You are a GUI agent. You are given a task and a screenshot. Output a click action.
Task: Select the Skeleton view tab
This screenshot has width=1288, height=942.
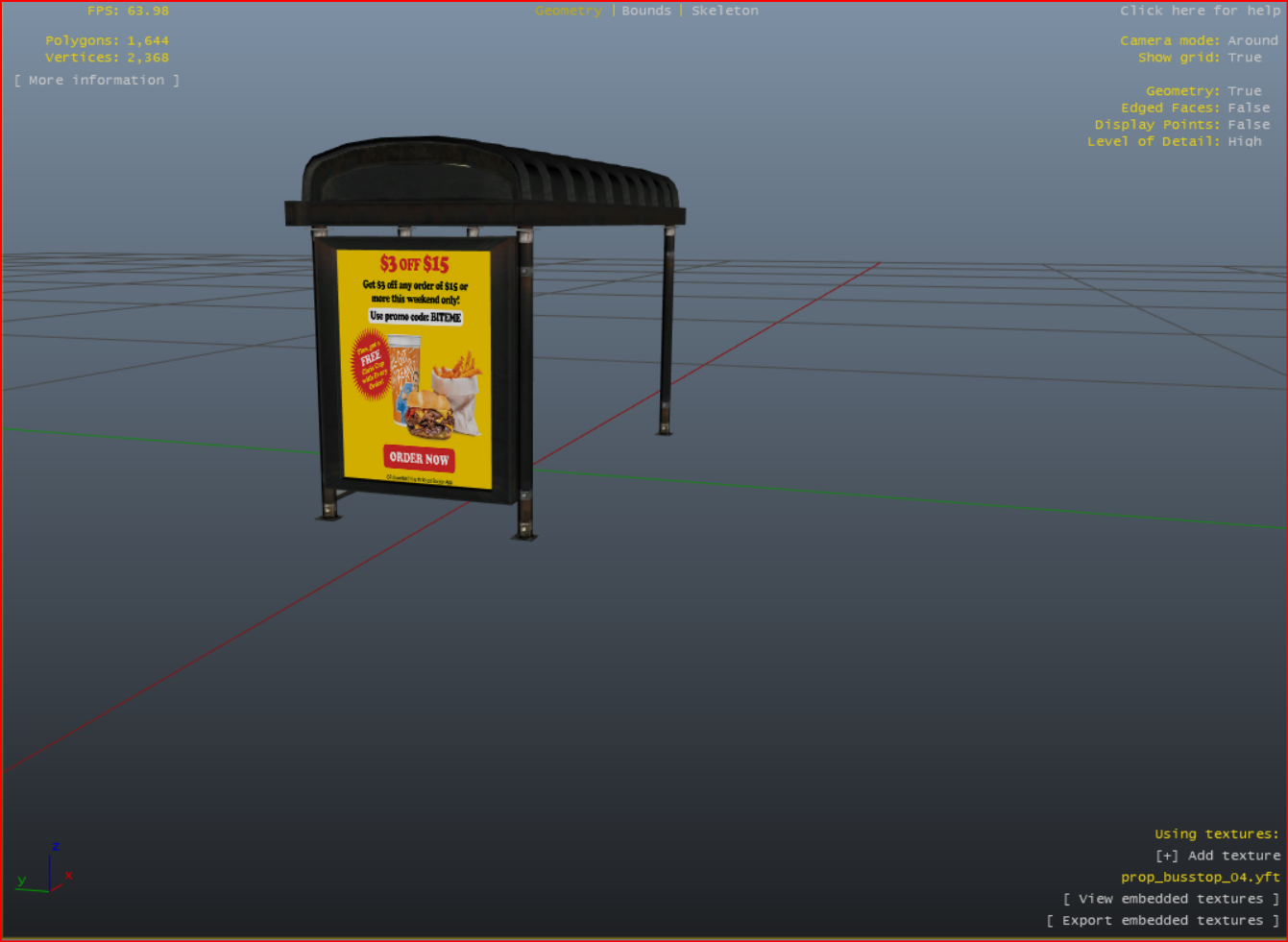click(724, 11)
